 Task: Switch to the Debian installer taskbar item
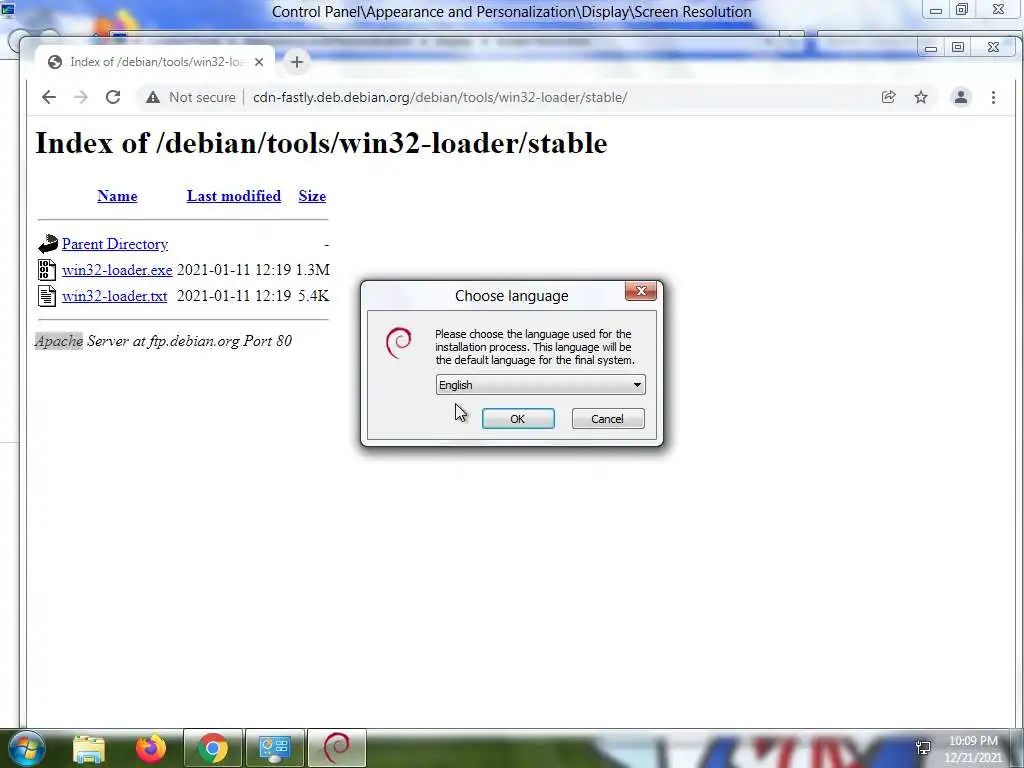[336, 748]
